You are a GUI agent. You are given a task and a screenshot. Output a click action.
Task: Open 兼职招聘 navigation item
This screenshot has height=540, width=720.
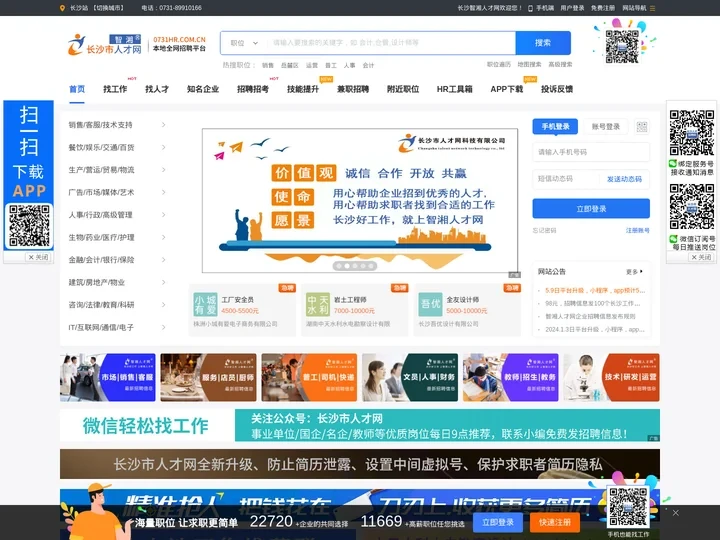tap(353, 89)
